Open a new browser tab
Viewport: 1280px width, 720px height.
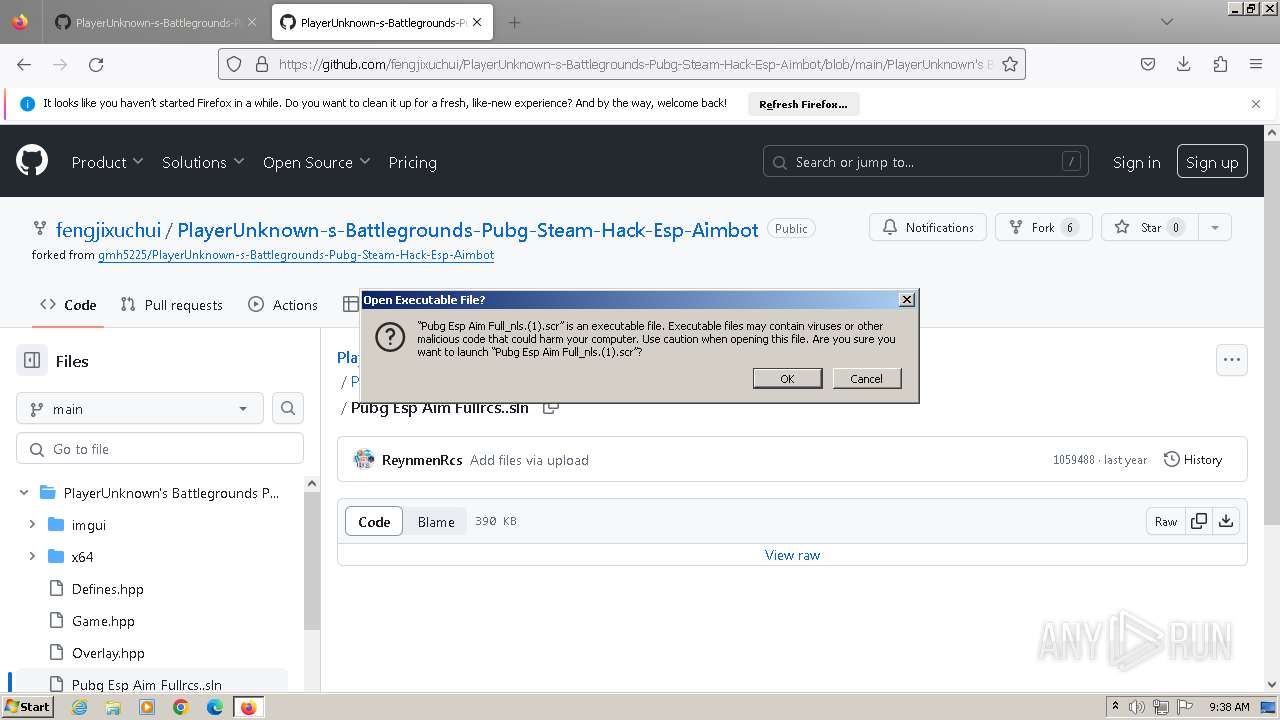pyautogui.click(x=514, y=22)
